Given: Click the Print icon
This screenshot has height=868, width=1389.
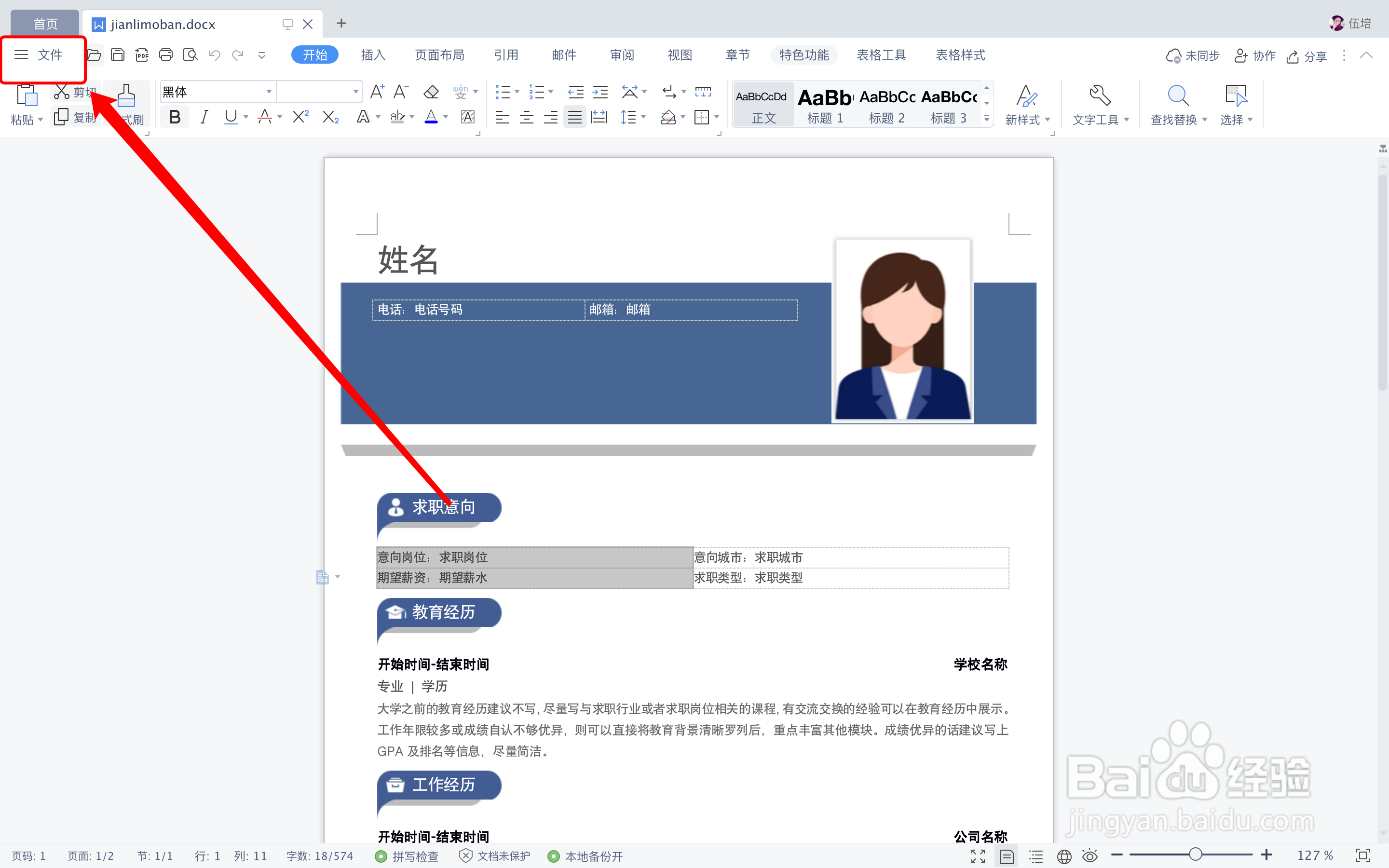Looking at the screenshot, I should point(166,55).
